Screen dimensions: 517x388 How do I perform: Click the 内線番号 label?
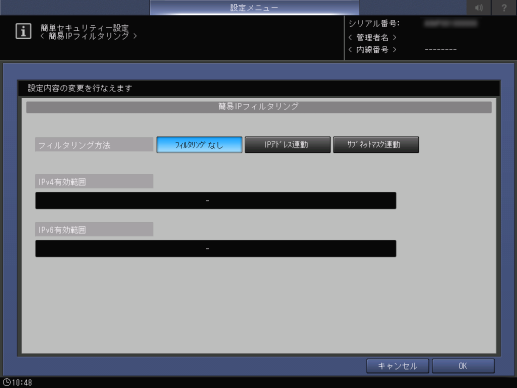point(372,50)
